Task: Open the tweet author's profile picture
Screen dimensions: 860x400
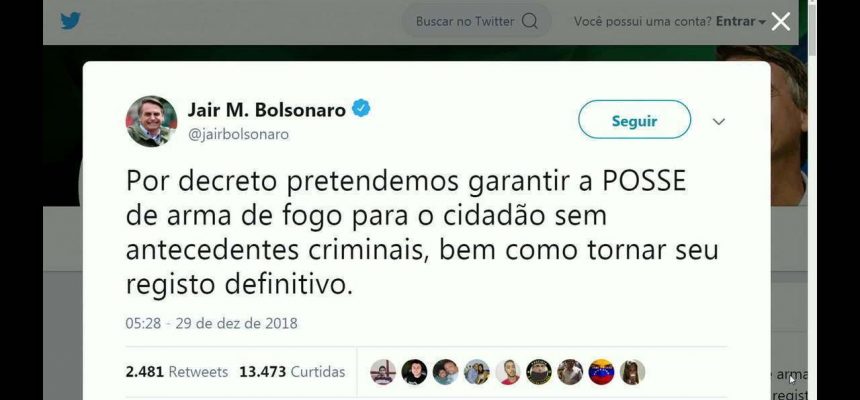Action: point(151,121)
